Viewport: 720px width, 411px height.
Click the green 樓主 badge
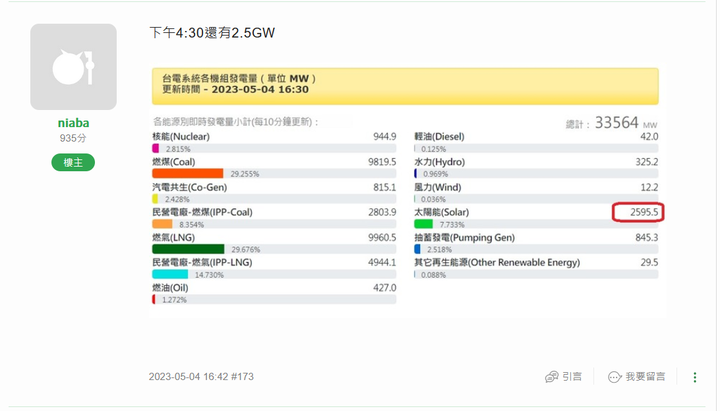73,162
